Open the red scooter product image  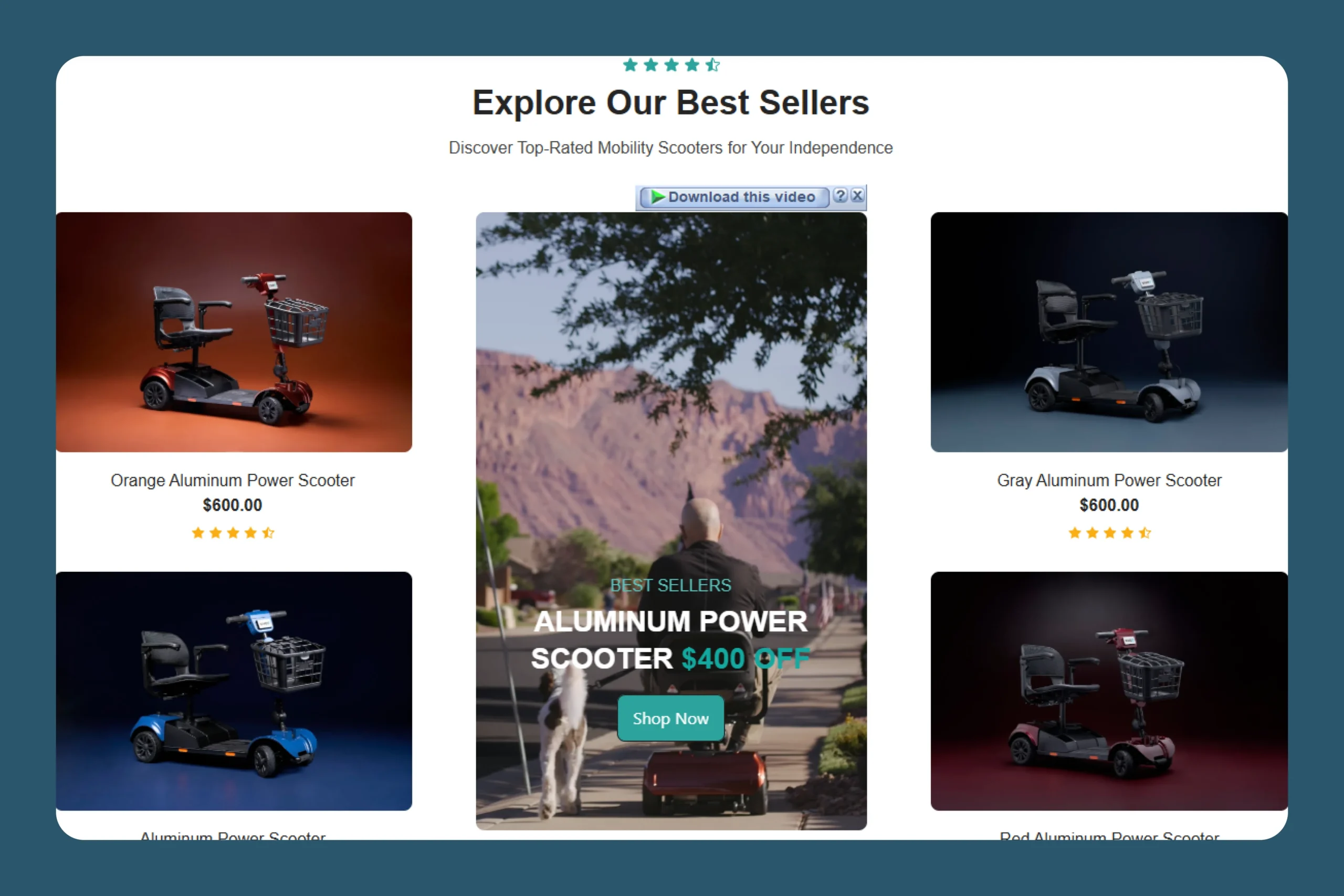pos(1109,691)
